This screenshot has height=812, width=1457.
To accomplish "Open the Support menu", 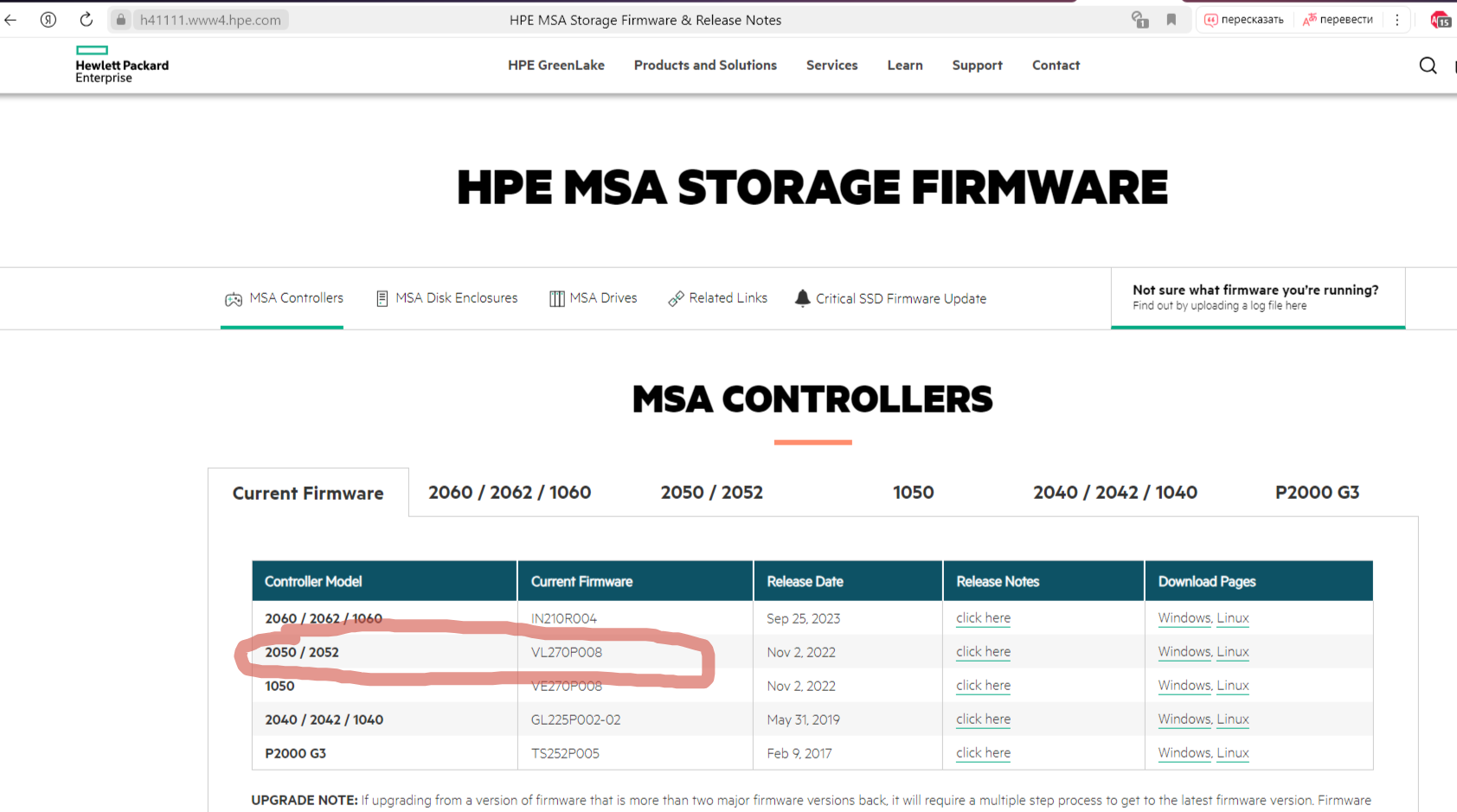I will 978,65.
